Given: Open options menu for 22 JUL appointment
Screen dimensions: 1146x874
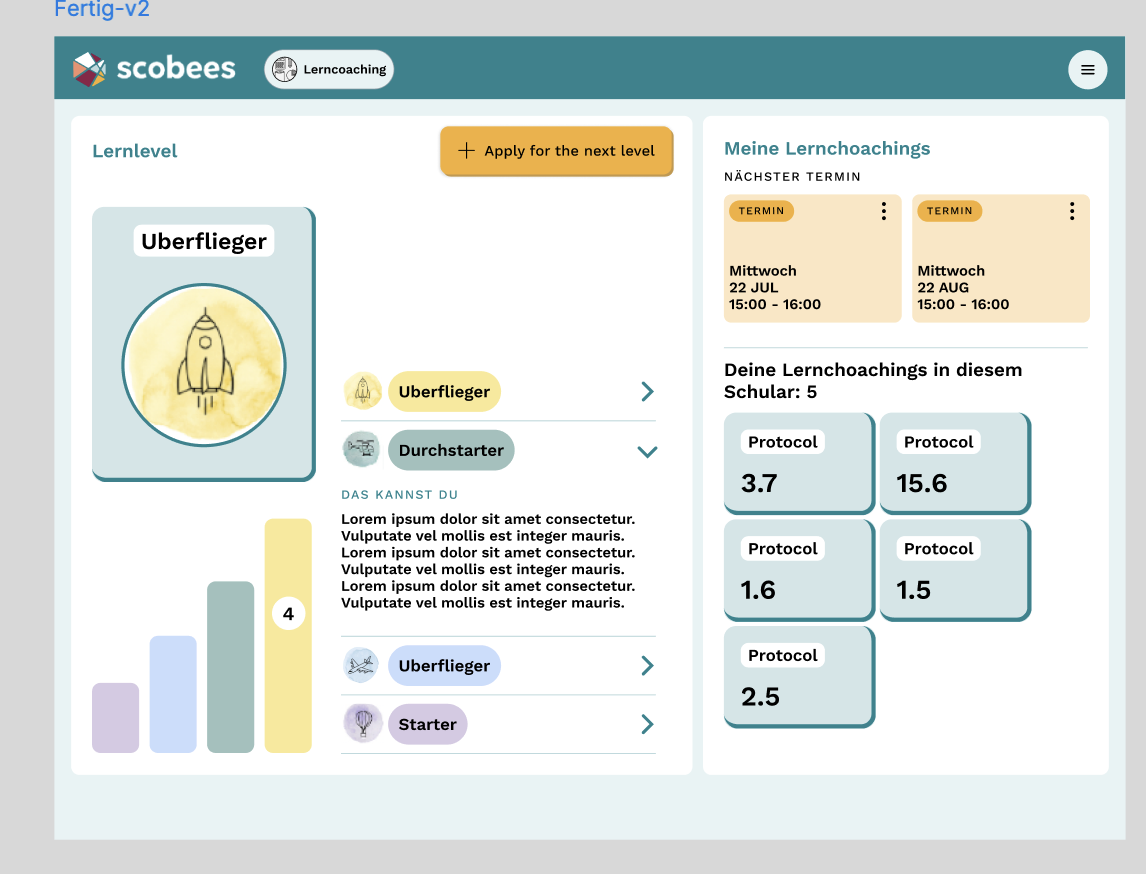Looking at the screenshot, I should (x=883, y=211).
